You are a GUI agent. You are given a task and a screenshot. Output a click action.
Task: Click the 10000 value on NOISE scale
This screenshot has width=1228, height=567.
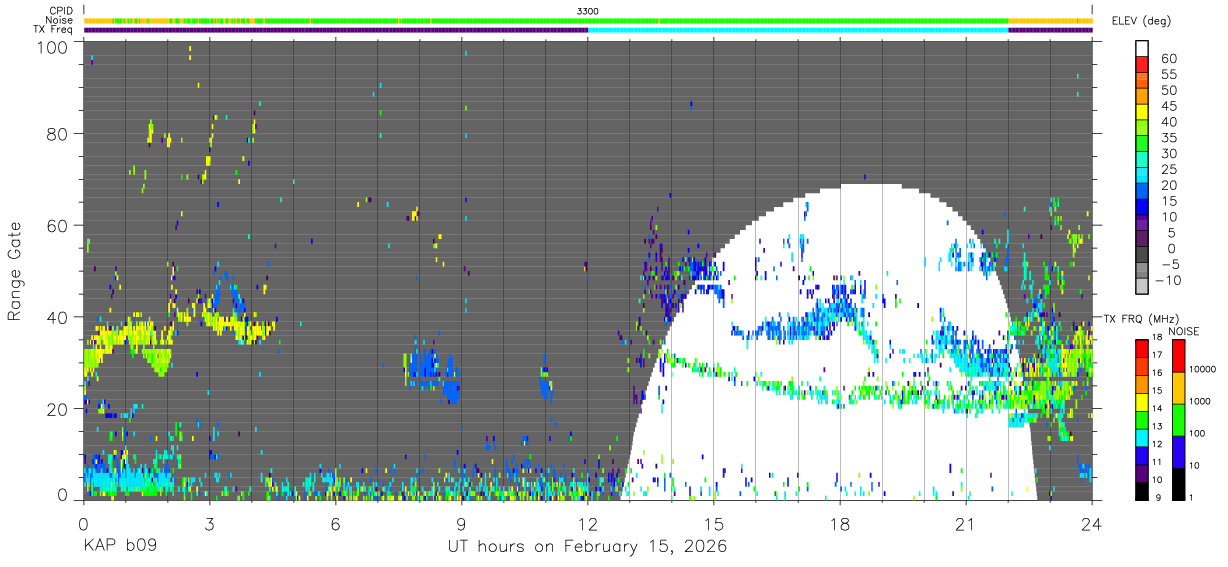(1200, 367)
